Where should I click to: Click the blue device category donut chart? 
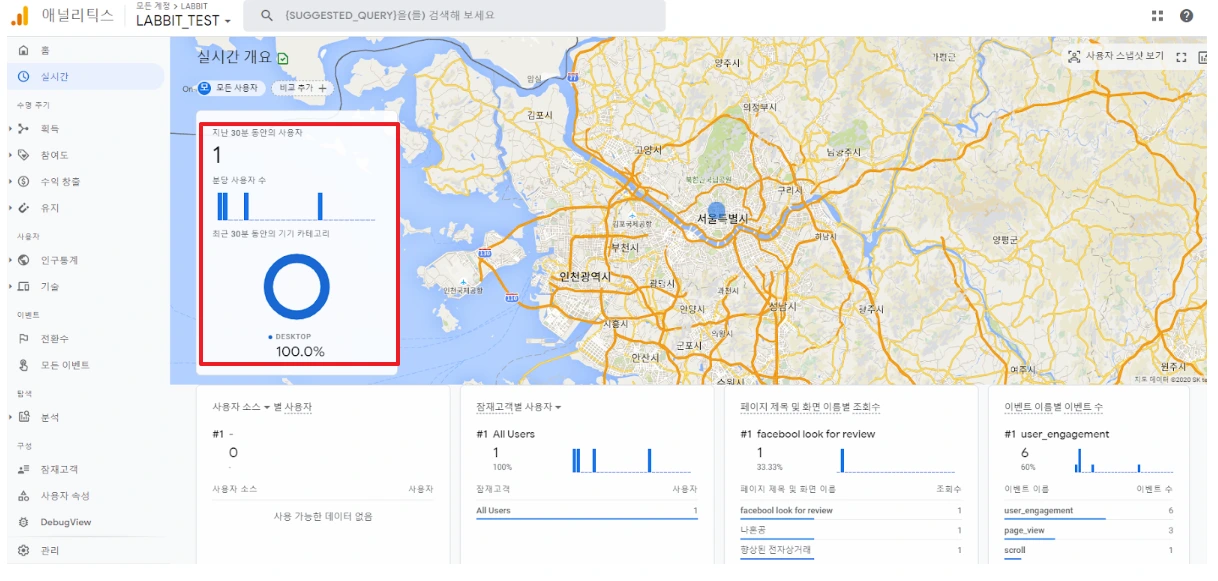point(297,287)
